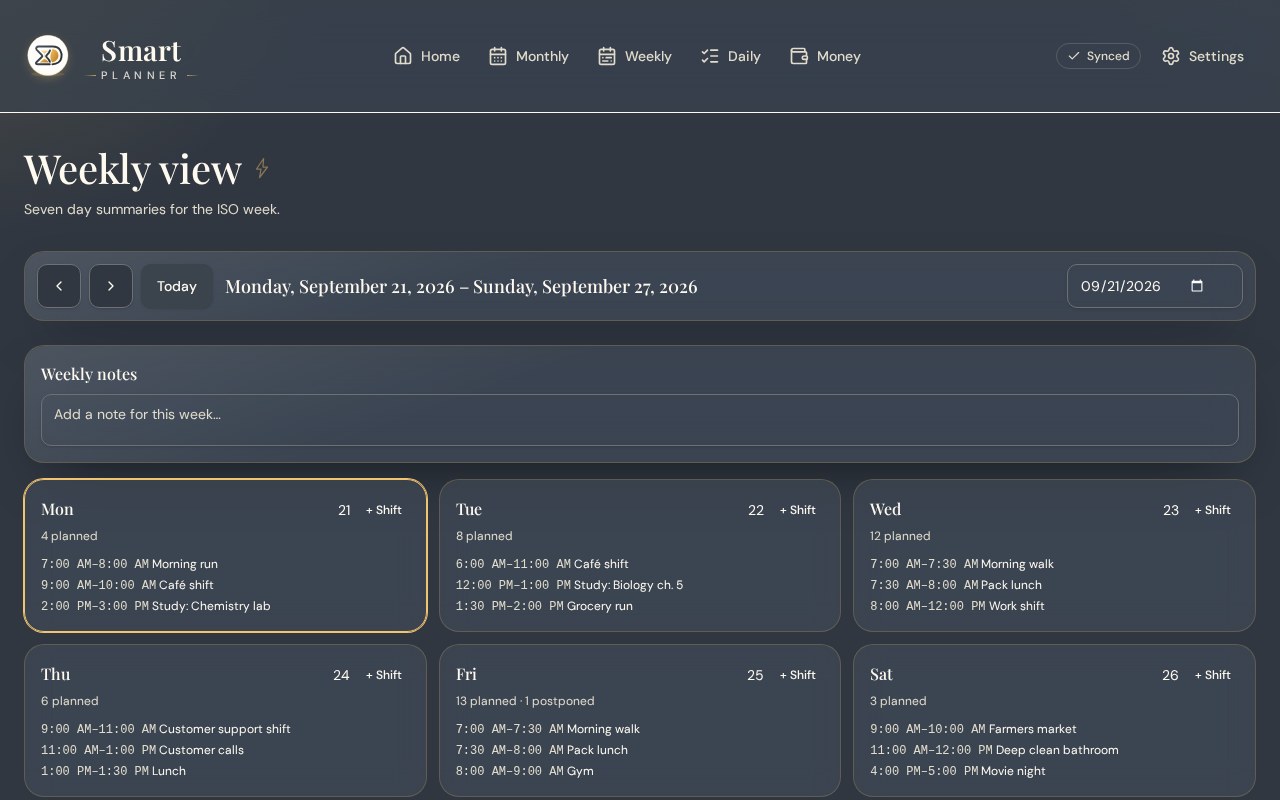Open the calendar picker icon in date field
The height and width of the screenshot is (800, 1280).
coord(1197,286)
